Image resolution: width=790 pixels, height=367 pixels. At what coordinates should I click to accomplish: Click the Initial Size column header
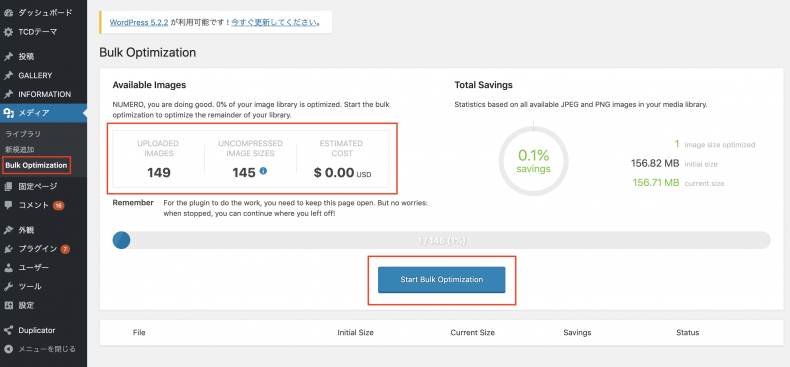pos(355,333)
